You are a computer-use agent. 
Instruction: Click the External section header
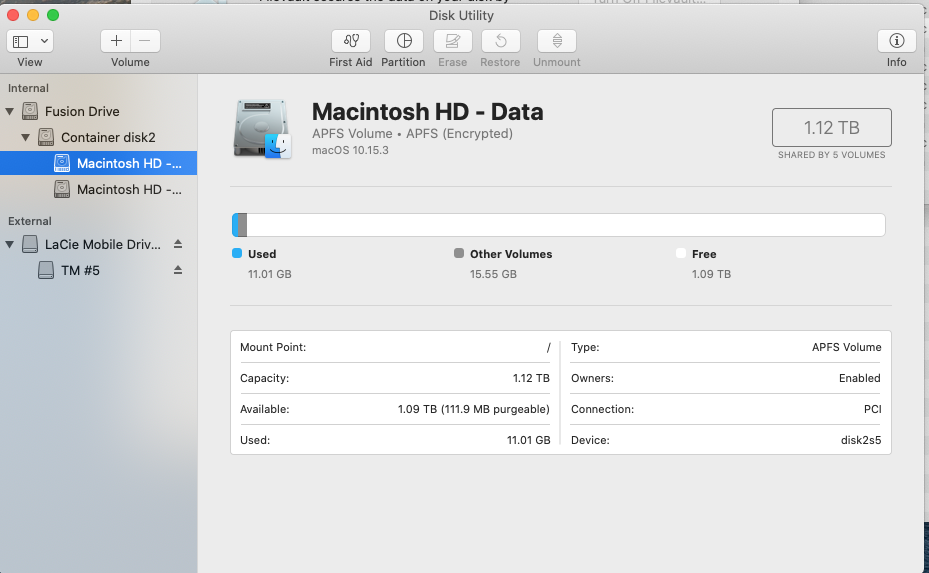click(30, 221)
